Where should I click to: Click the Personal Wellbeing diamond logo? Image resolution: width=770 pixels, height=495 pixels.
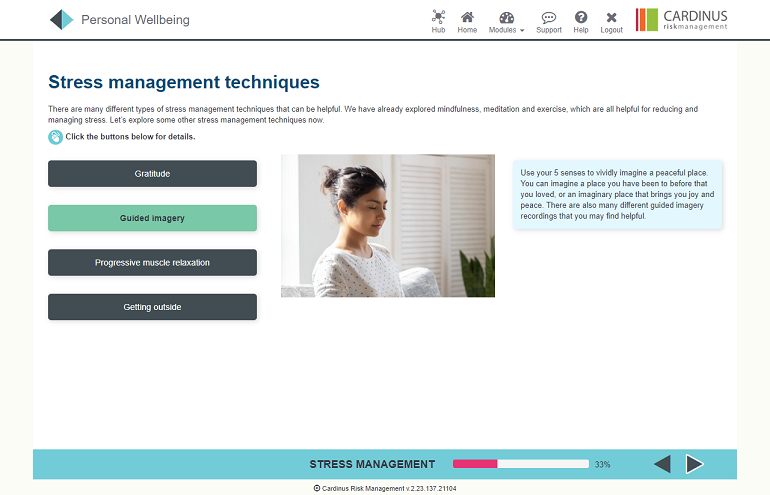point(61,20)
